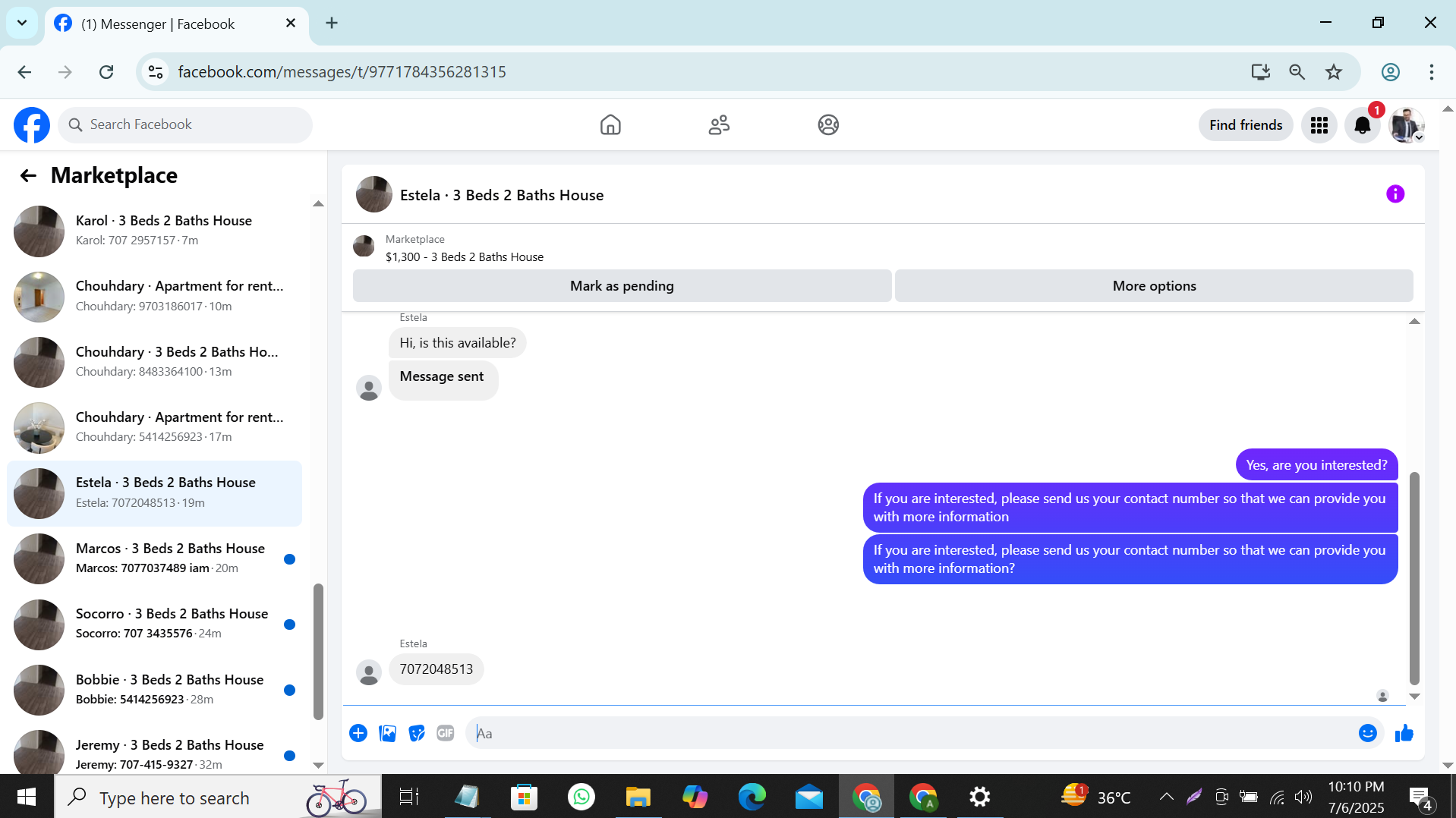Open Karol's 3 Beds 2 Baths conversation
This screenshot has width=1456, height=818.
(x=155, y=231)
